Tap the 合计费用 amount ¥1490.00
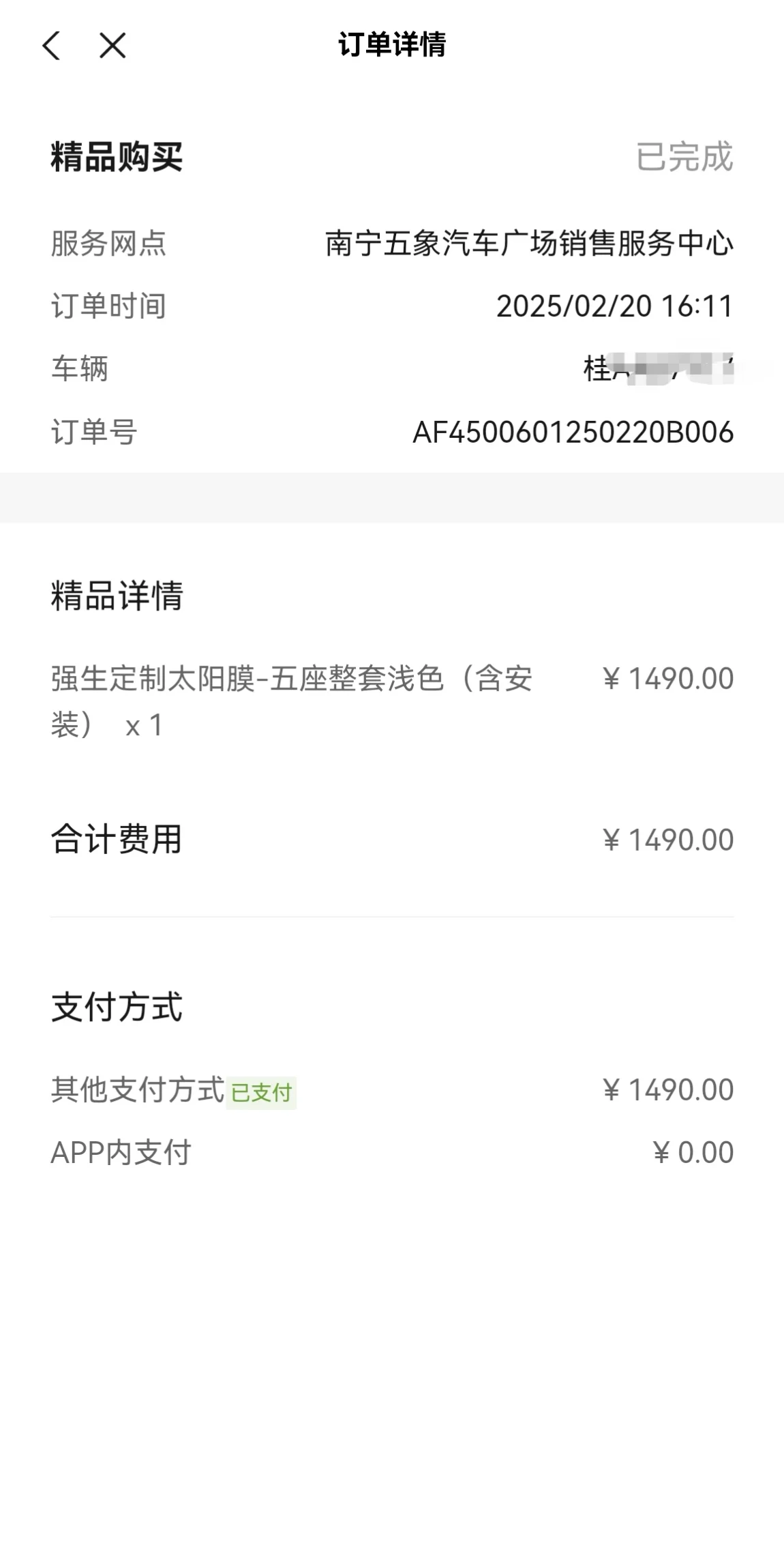Screen dimensions: 784x1543 click(668, 840)
